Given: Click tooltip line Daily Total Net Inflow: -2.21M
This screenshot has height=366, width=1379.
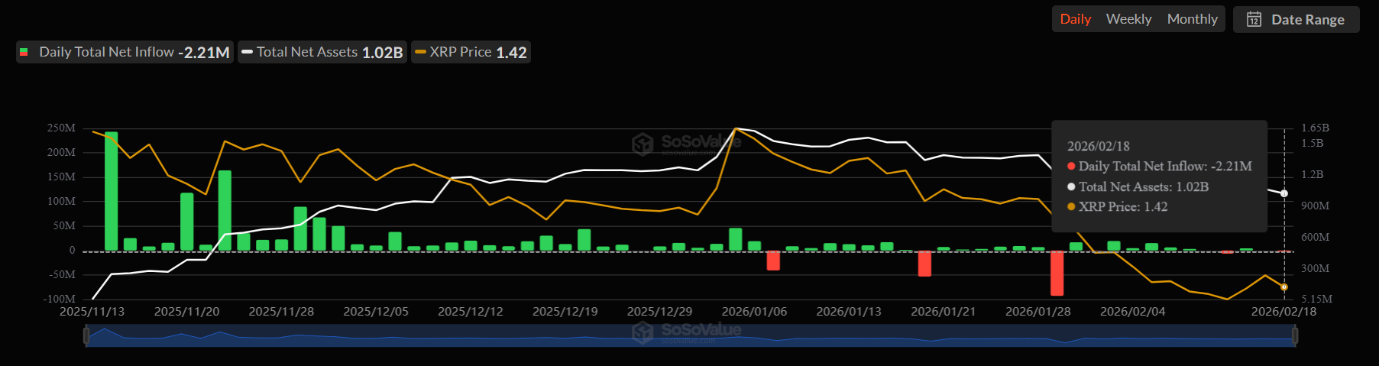Looking at the screenshot, I should point(1159,166).
